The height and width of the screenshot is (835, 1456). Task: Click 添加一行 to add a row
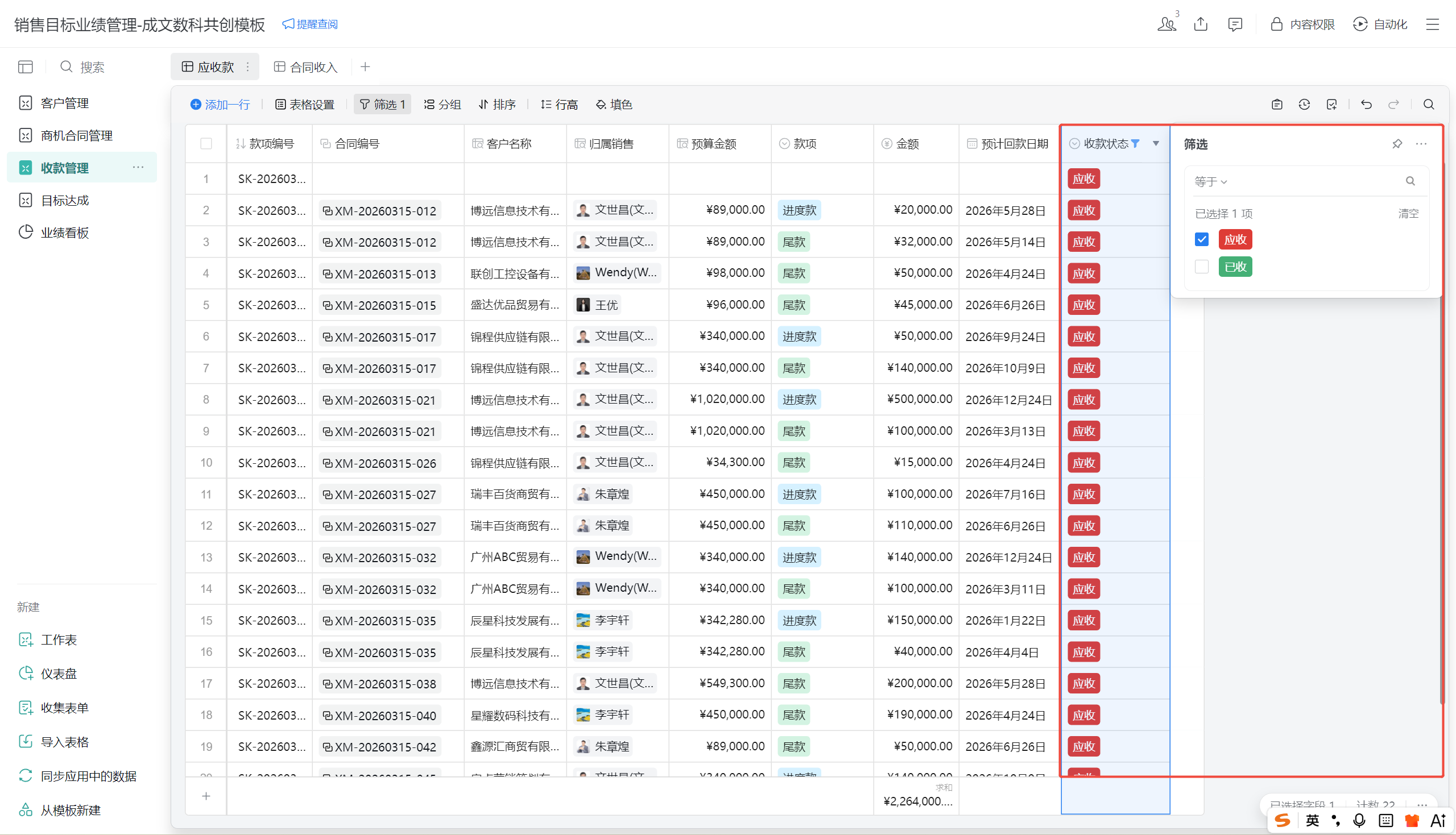coord(220,105)
